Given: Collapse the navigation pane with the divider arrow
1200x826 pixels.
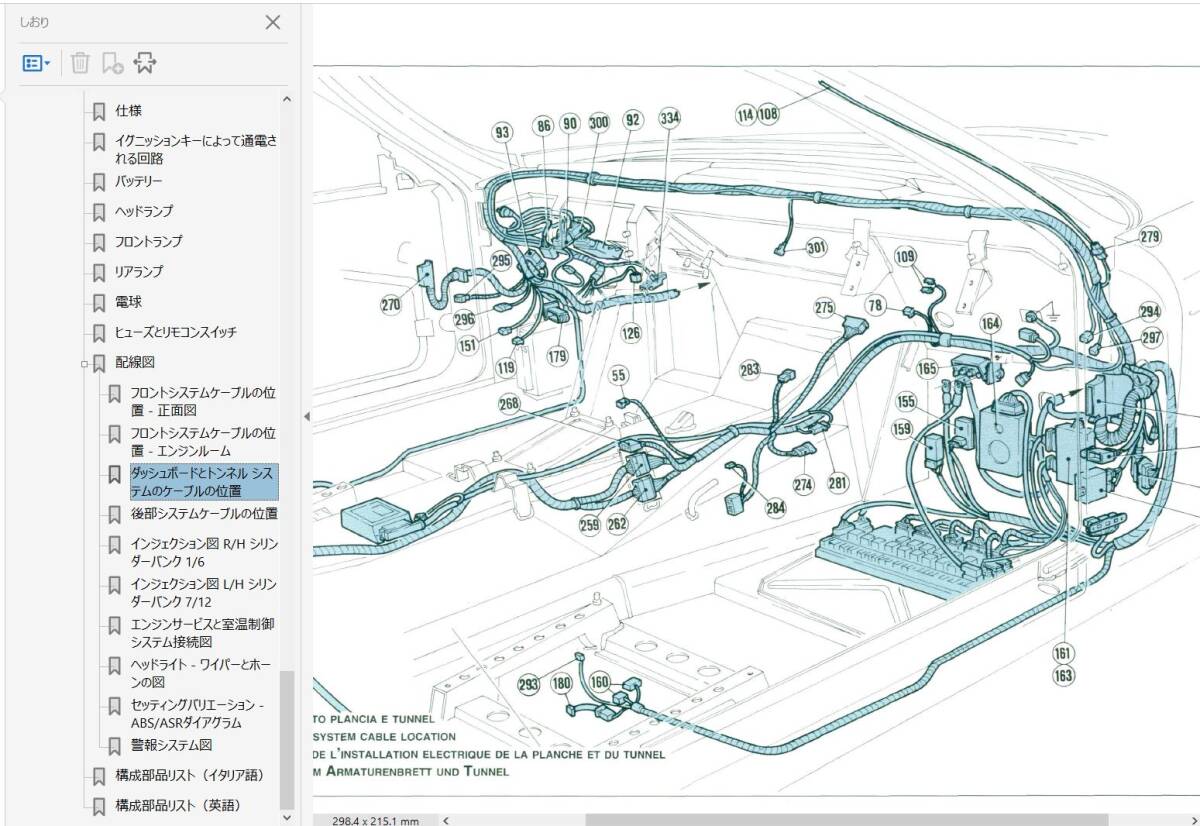Looking at the screenshot, I should point(307,416).
